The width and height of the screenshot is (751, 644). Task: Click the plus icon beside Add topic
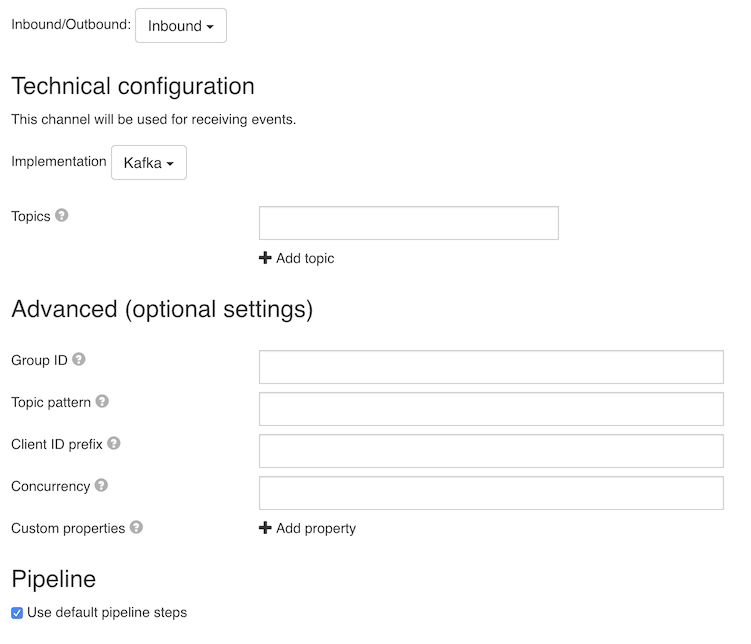265,258
